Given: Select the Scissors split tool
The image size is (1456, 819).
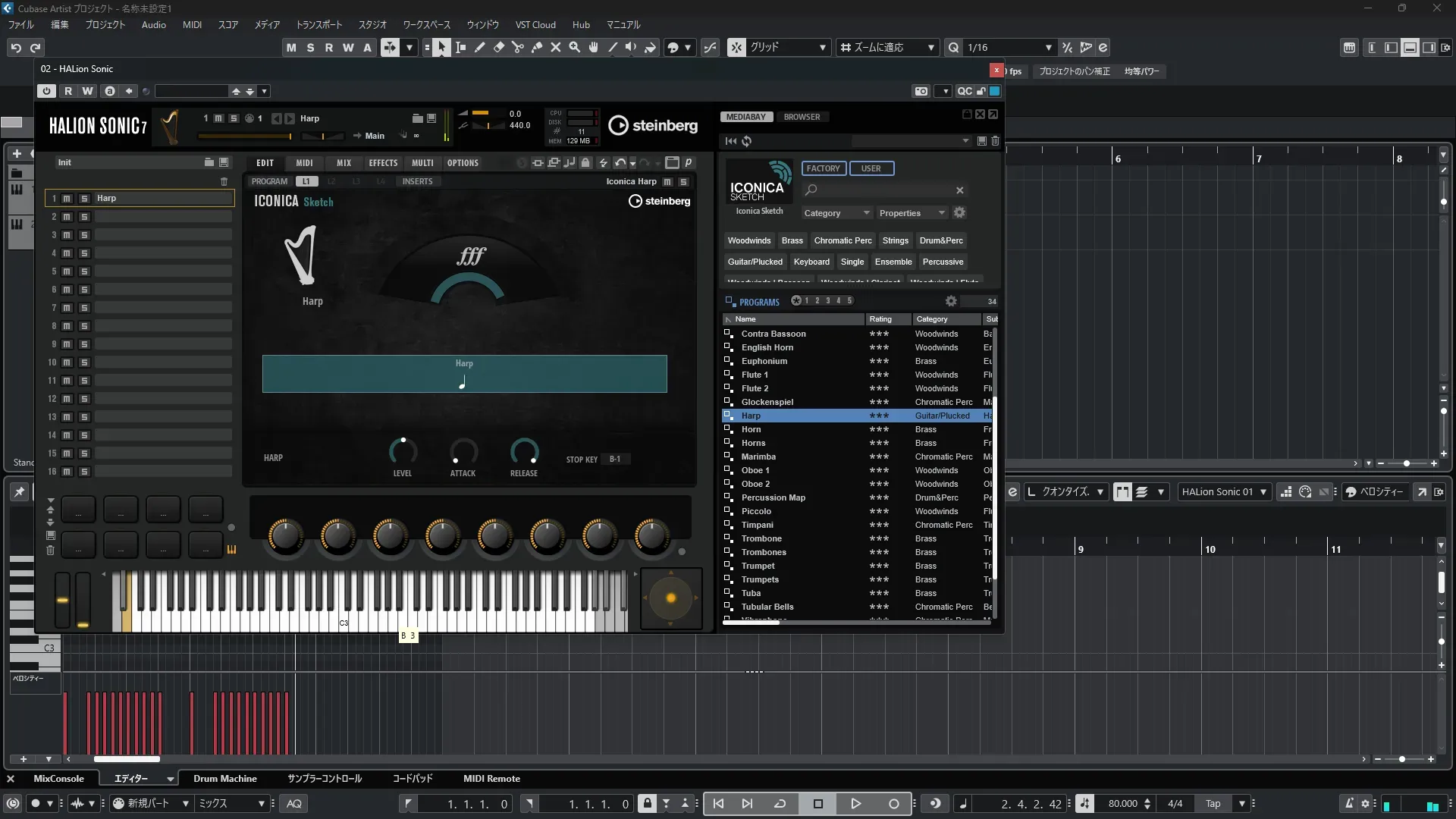Looking at the screenshot, I should click(x=517, y=47).
